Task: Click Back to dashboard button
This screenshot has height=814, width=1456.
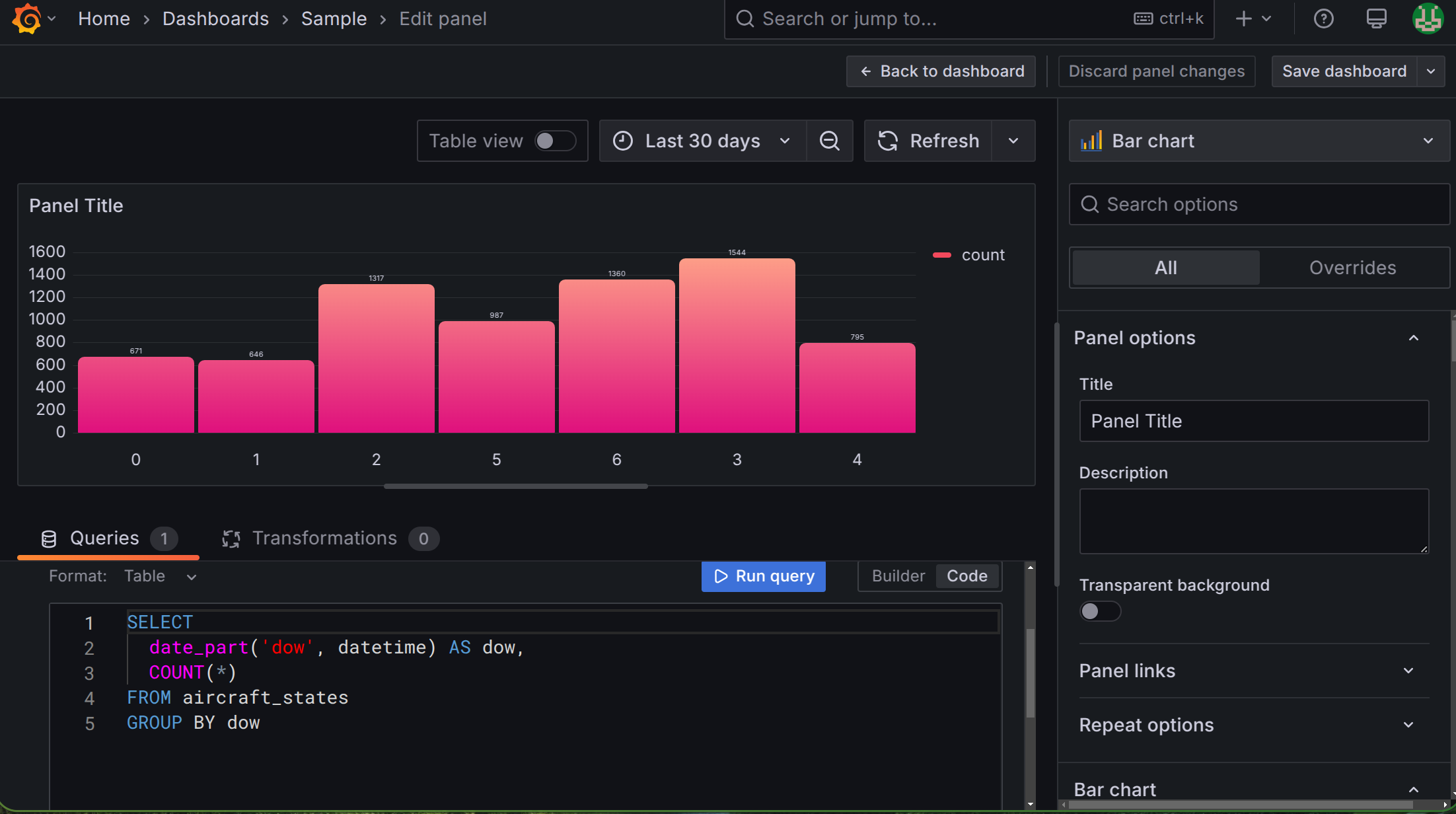Action: click(941, 71)
